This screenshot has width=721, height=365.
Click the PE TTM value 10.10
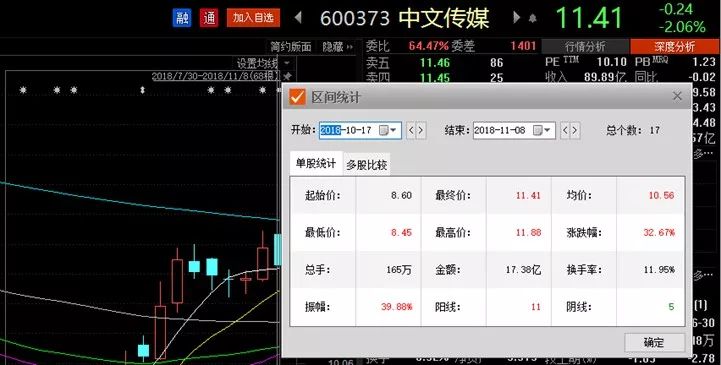(612, 62)
